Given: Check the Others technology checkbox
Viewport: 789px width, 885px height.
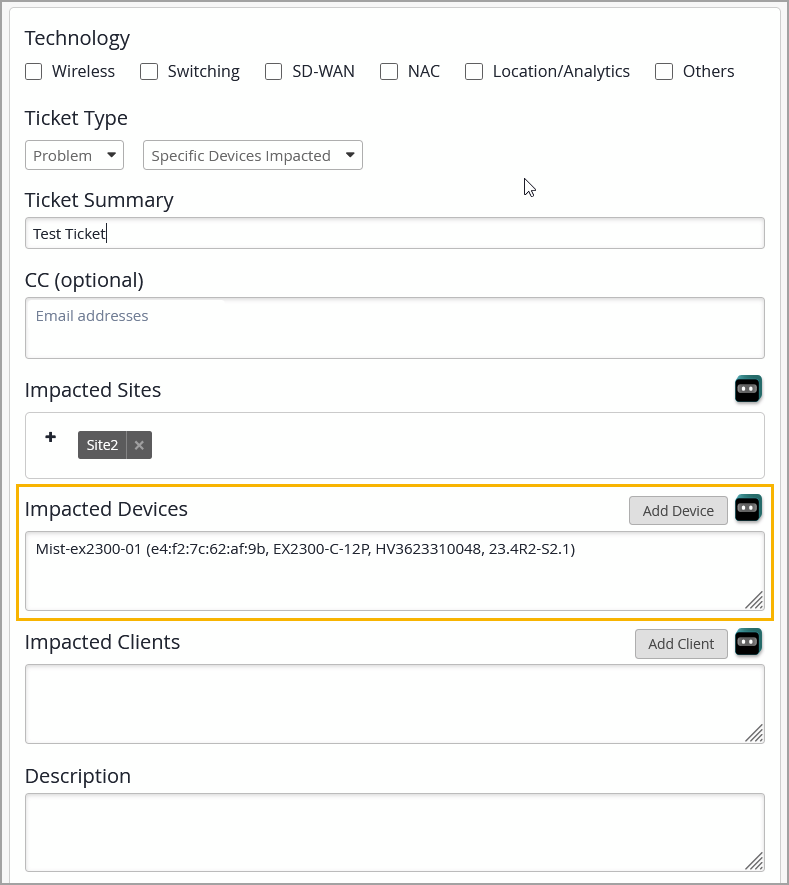Looking at the screenshot, I should click(x=664, y=72).
